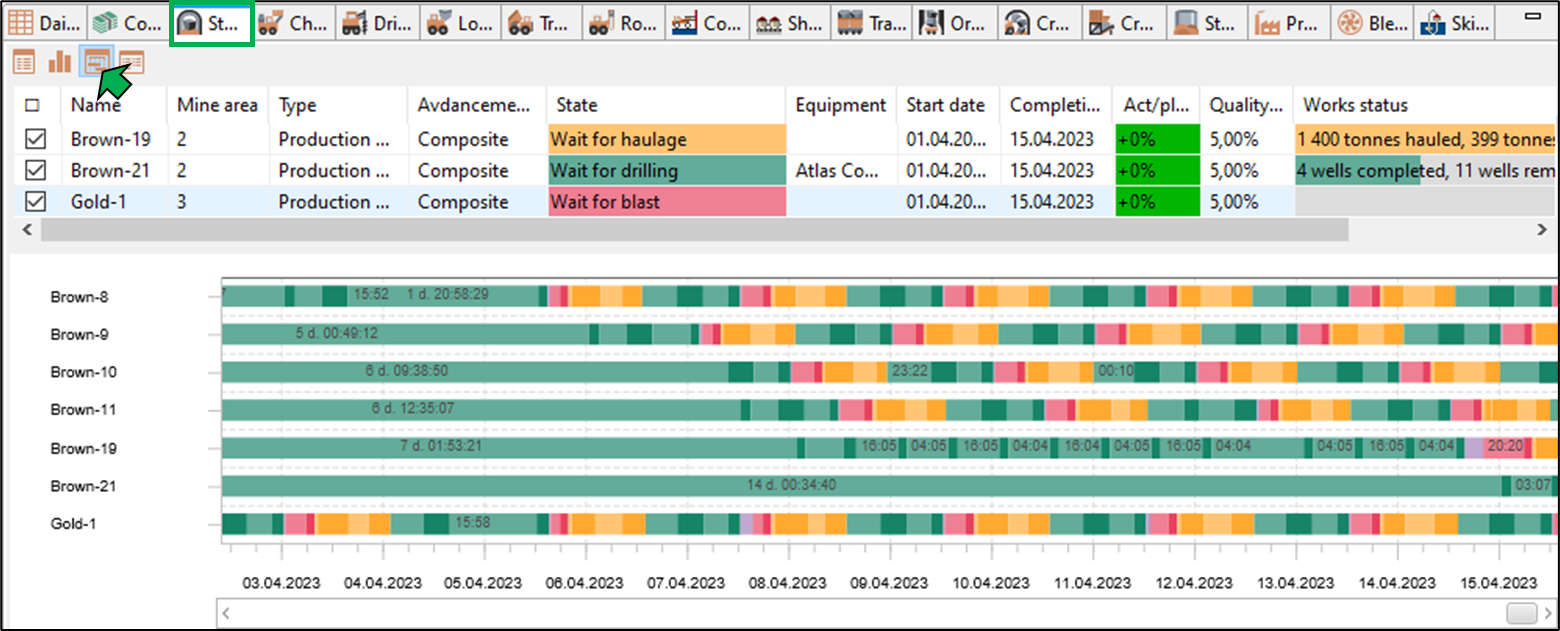Select the '14 d. 00:34:40' bar on Brown-21
Screen dimensions: 1560x631
pos(861,486)
